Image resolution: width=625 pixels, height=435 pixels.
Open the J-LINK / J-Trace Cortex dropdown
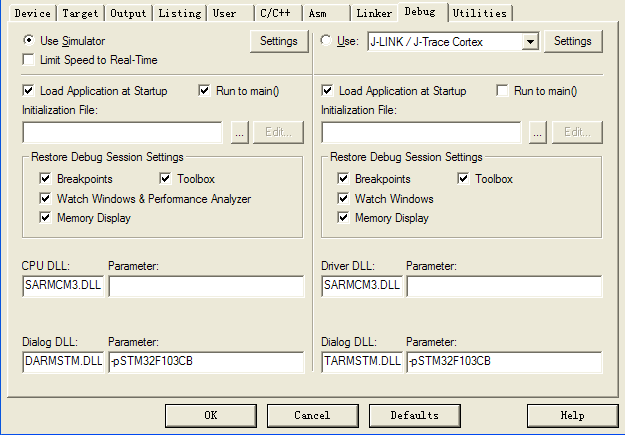pyautogui.click(x=530, y=41)
